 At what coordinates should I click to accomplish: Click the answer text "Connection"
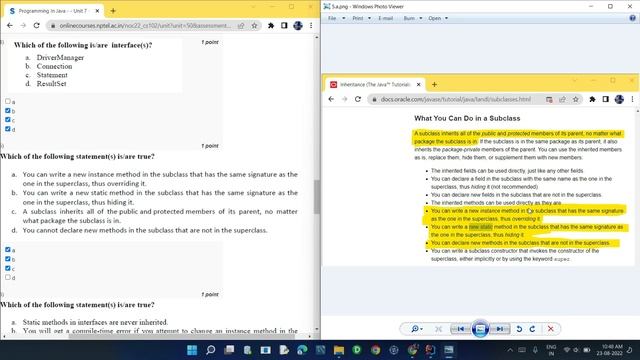pos(54,66)
